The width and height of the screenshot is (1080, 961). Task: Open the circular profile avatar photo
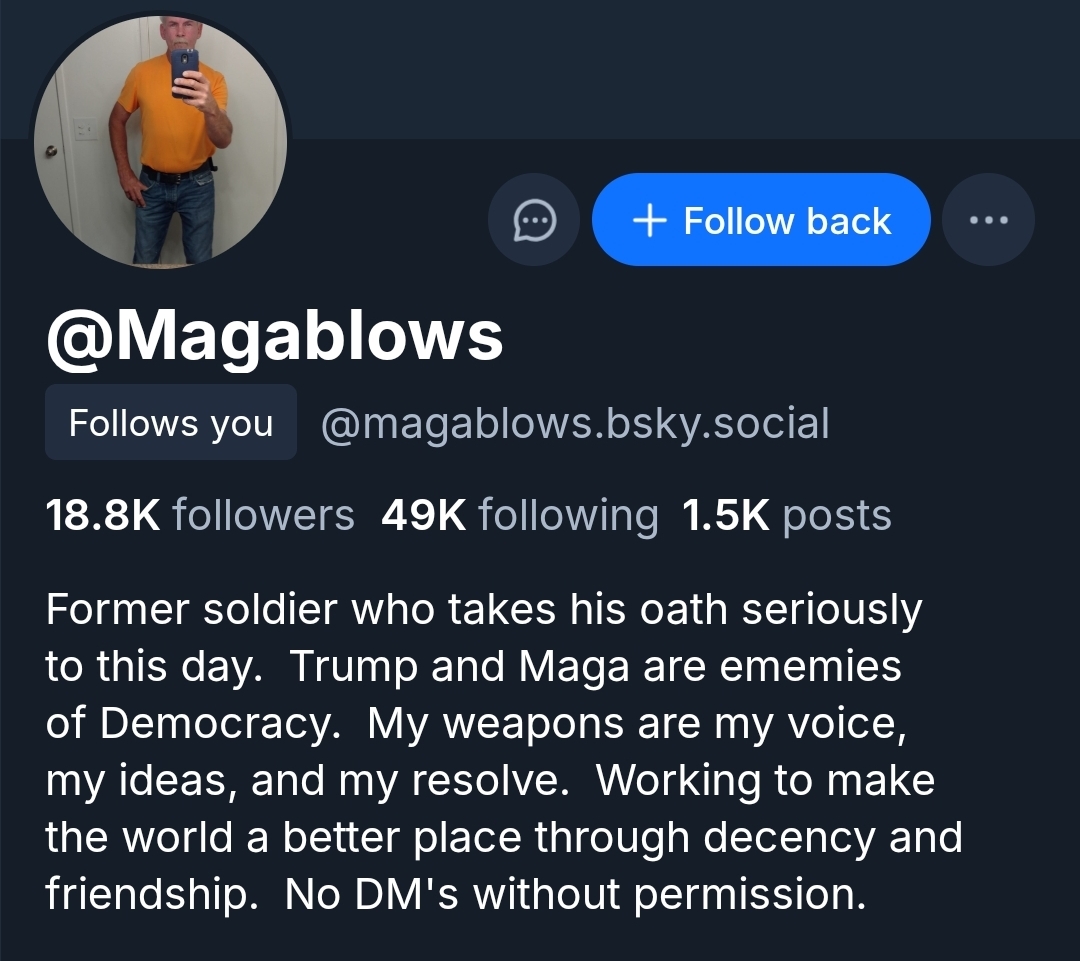(x=161, y=141)
